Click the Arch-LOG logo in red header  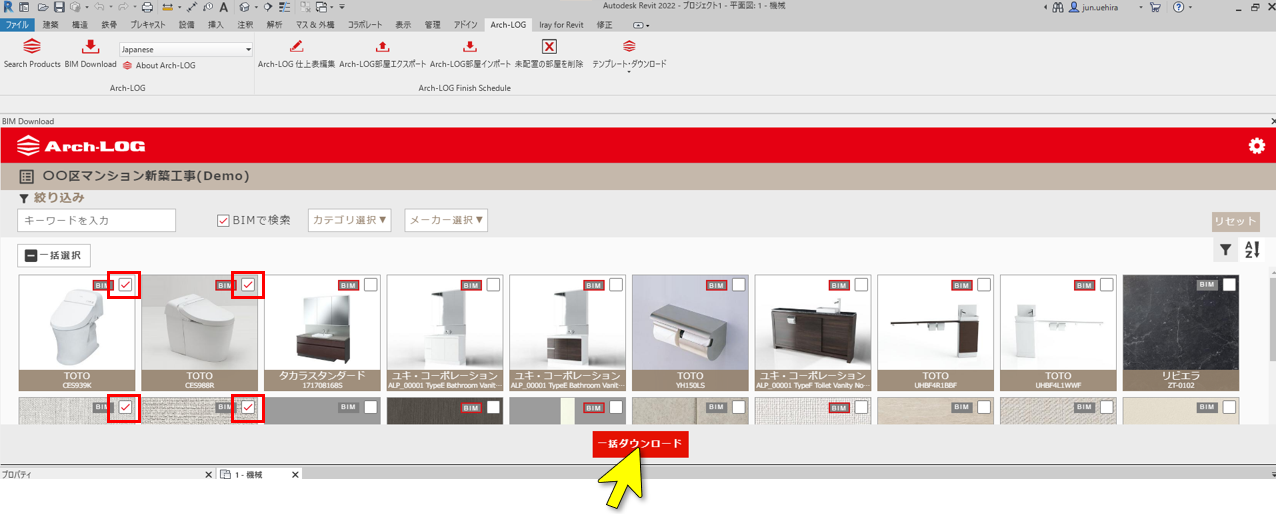[81, 147]
